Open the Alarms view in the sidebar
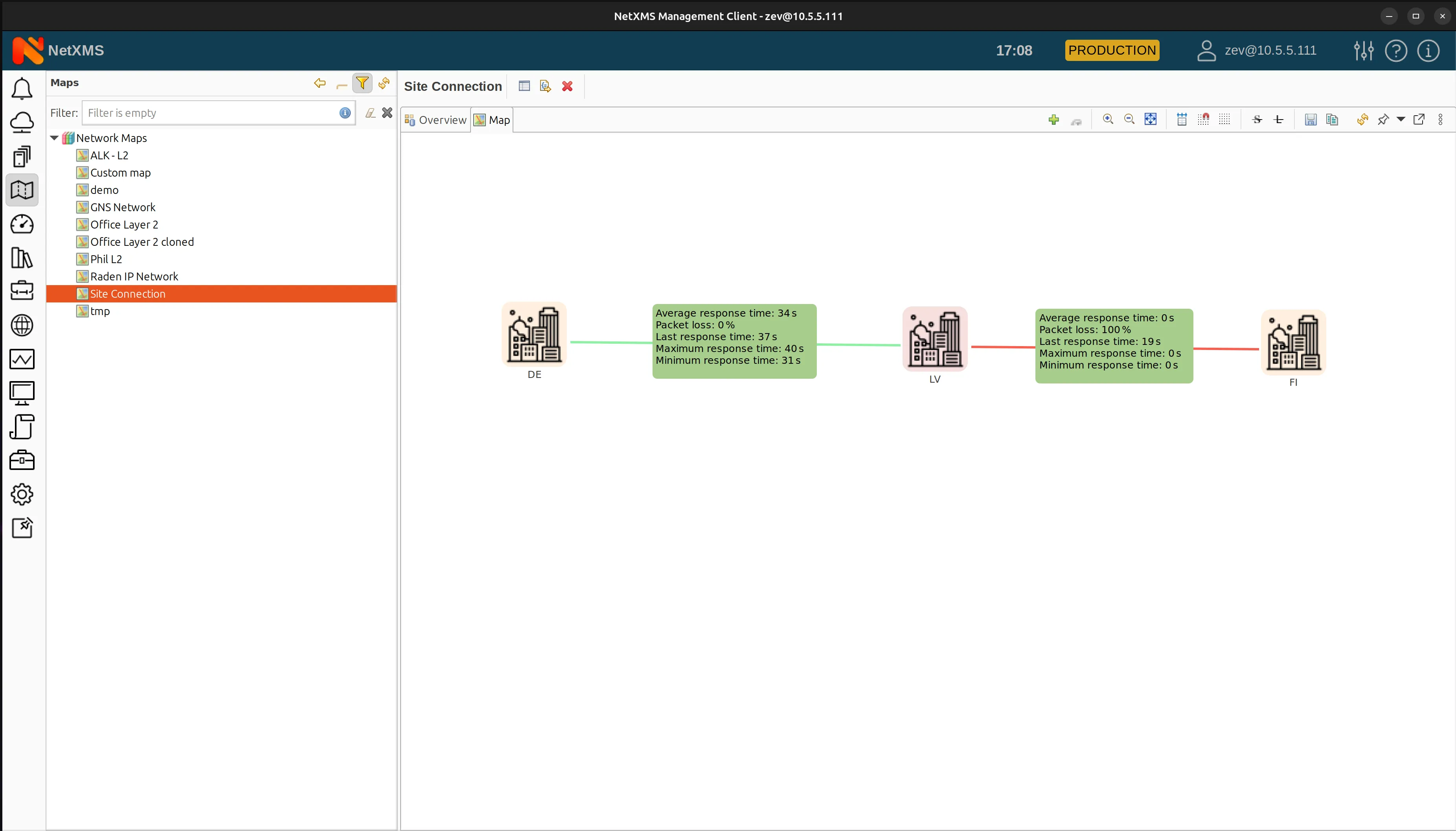The width and height of the screenshot is (1456, 831). [x=22, y=88]
